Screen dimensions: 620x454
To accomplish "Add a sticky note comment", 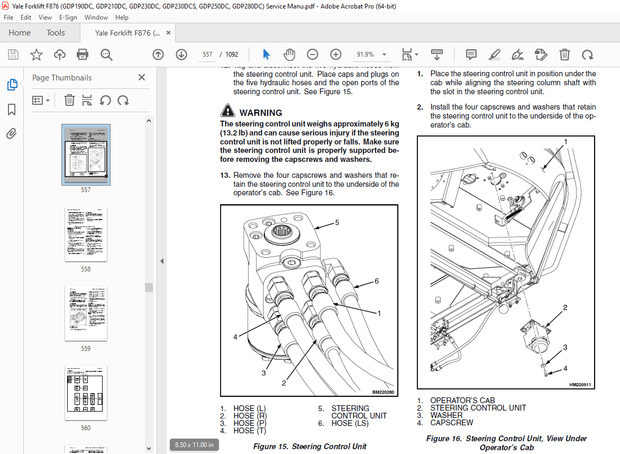I will 471,55.
